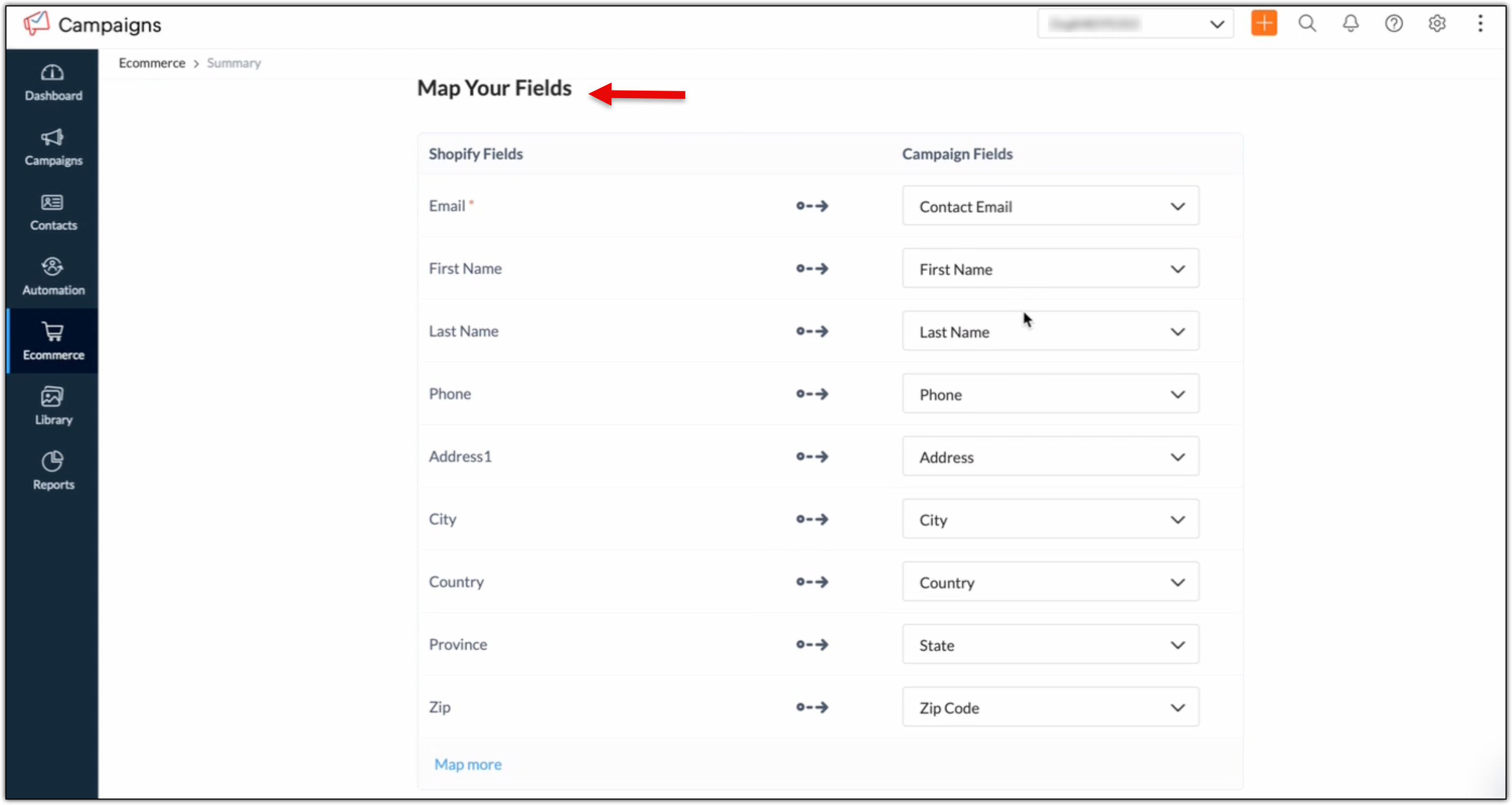This screenshot has height=805, width=1512.
Task: Open the Library section
Action: click(53, 406)
